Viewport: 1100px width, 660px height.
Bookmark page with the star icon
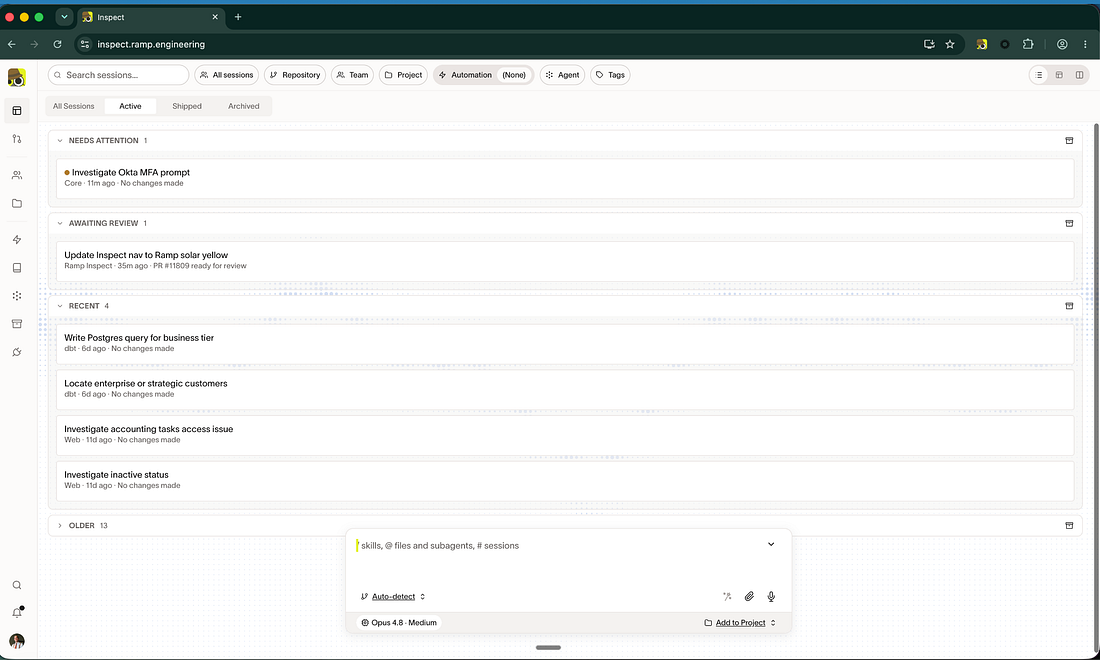click(950, 44)
